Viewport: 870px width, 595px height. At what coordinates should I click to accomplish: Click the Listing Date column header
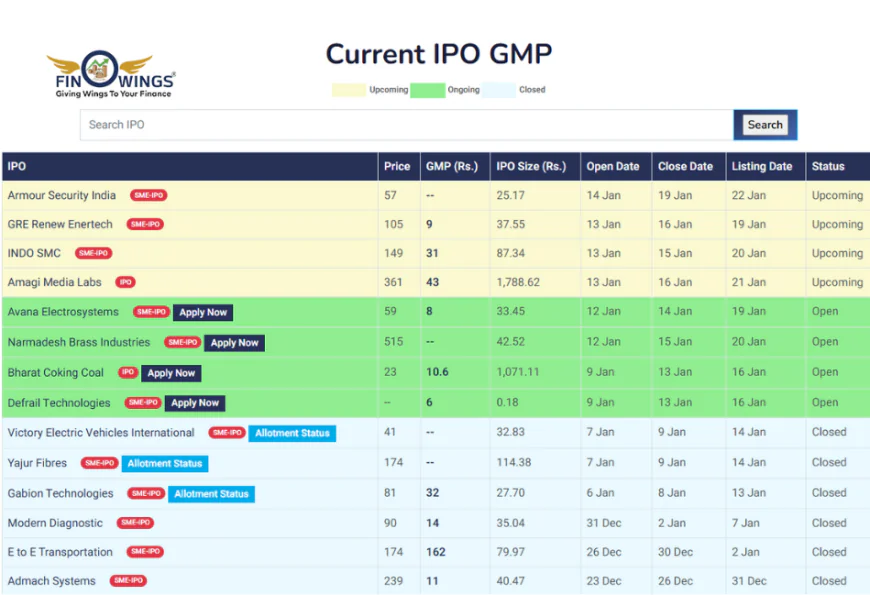pyautogui.click(x=763, y=166)
